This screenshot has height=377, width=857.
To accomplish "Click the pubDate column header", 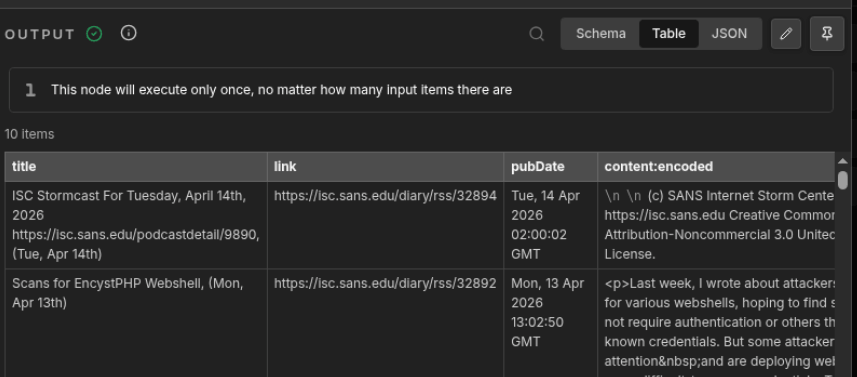I will point(550,167).
